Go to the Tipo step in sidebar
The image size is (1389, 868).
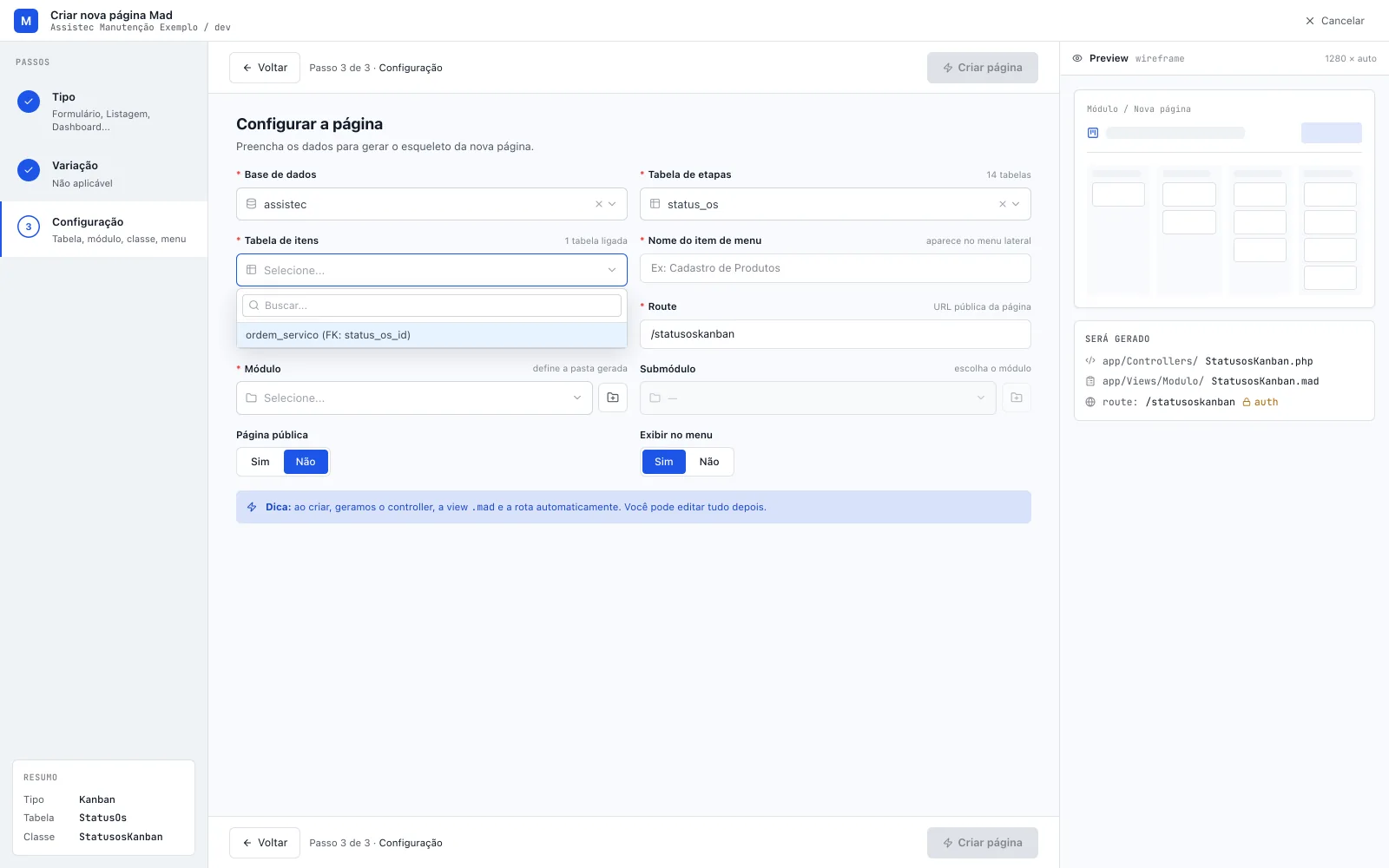point(103,111)
